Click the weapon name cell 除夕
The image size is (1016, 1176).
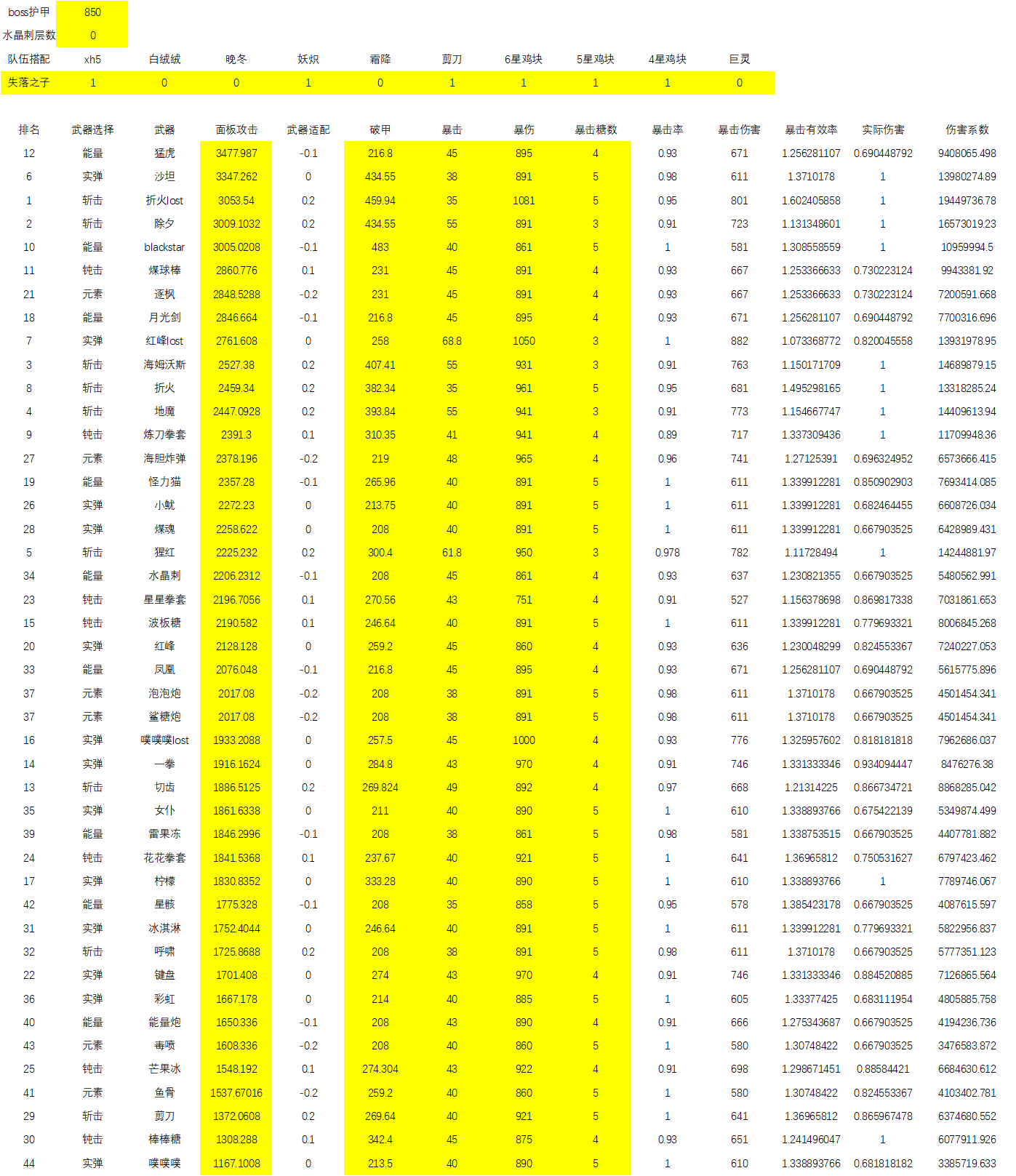coord(164,224)
